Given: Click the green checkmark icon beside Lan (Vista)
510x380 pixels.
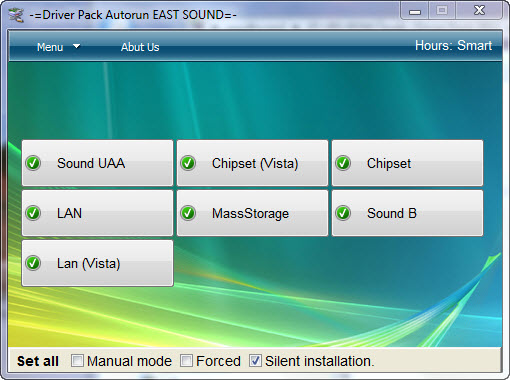Looking at the screenshot, I should click(x=33, y=263).
